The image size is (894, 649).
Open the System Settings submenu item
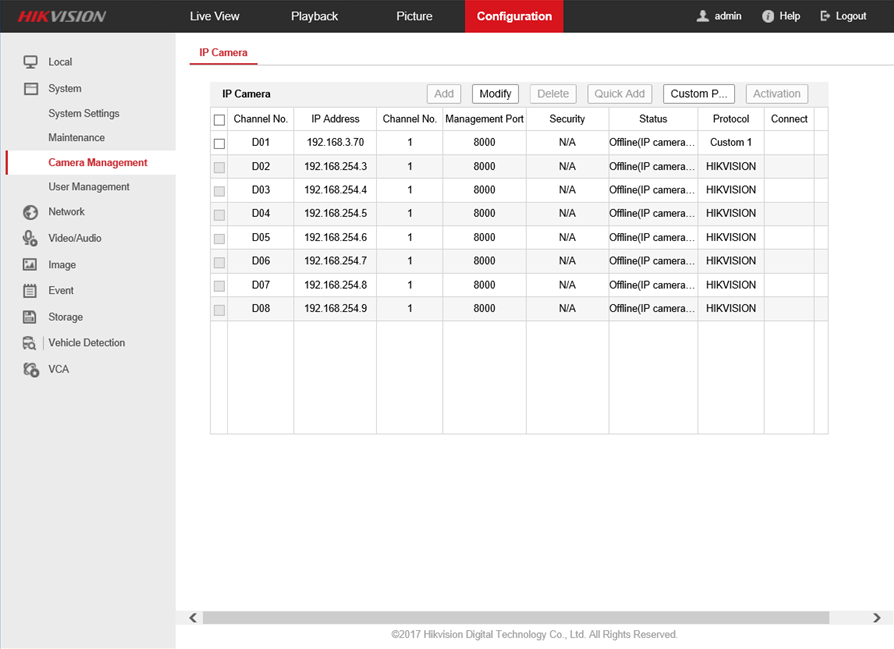[x=84, y=114]
